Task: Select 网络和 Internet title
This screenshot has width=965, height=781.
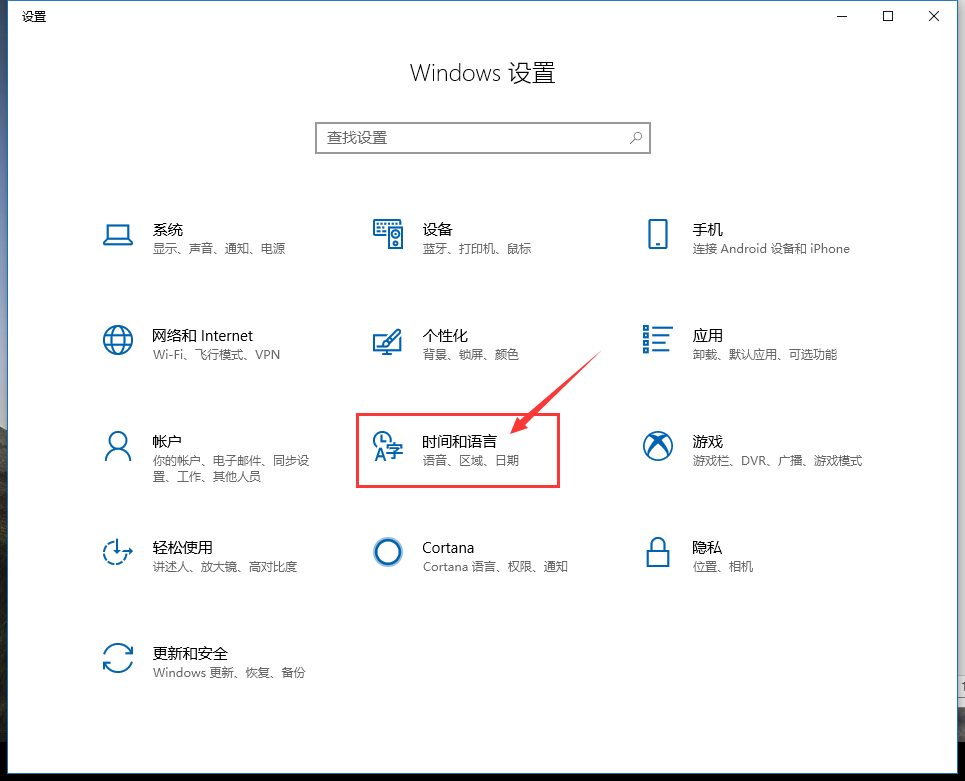Action: pos(202,335)
